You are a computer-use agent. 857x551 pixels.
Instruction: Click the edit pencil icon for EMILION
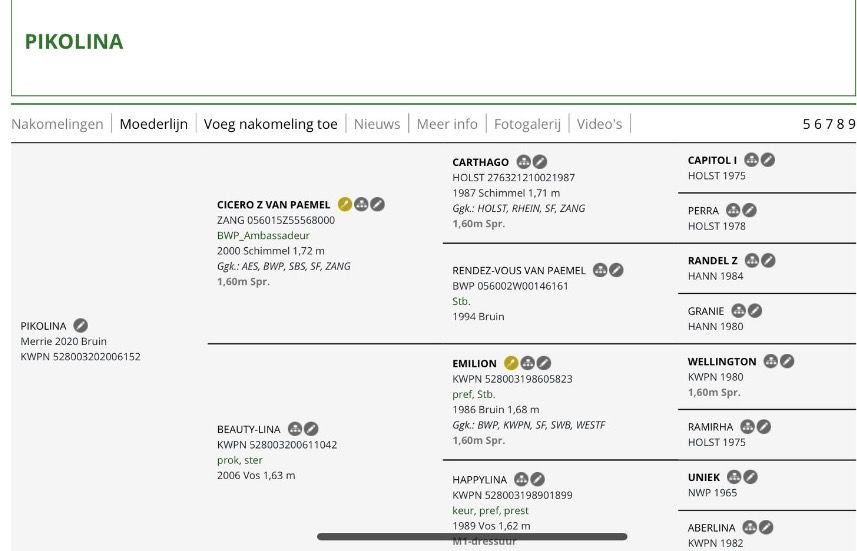544,363
